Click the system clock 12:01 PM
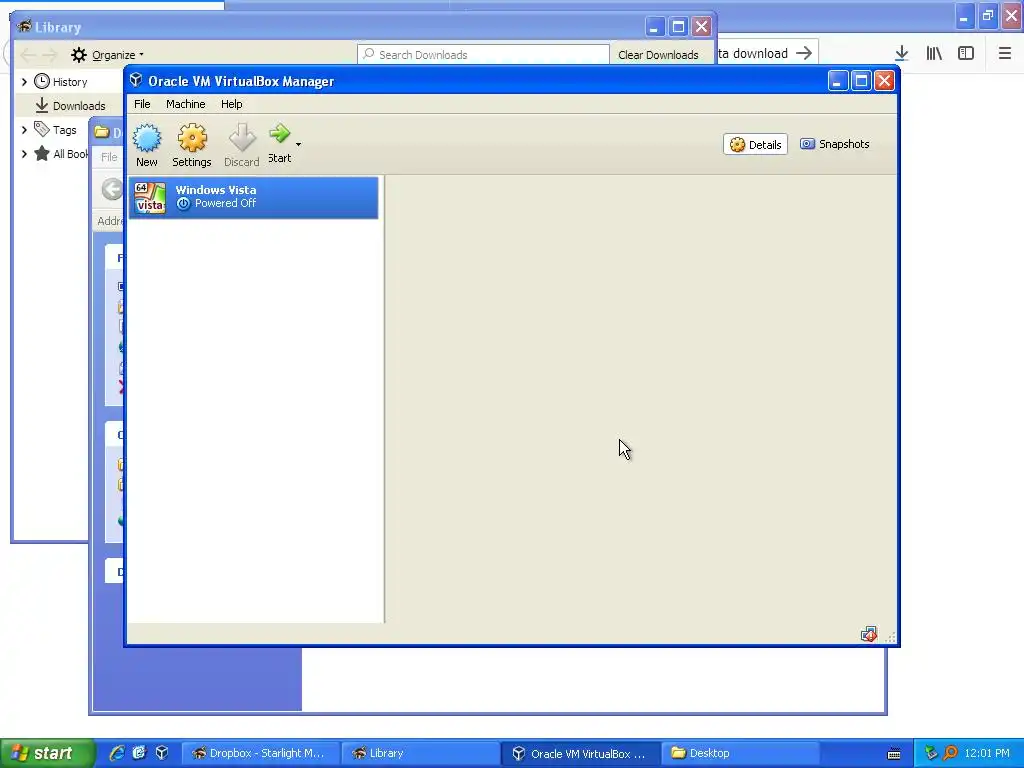1024x768 pixels. click(x=987, y=753)
